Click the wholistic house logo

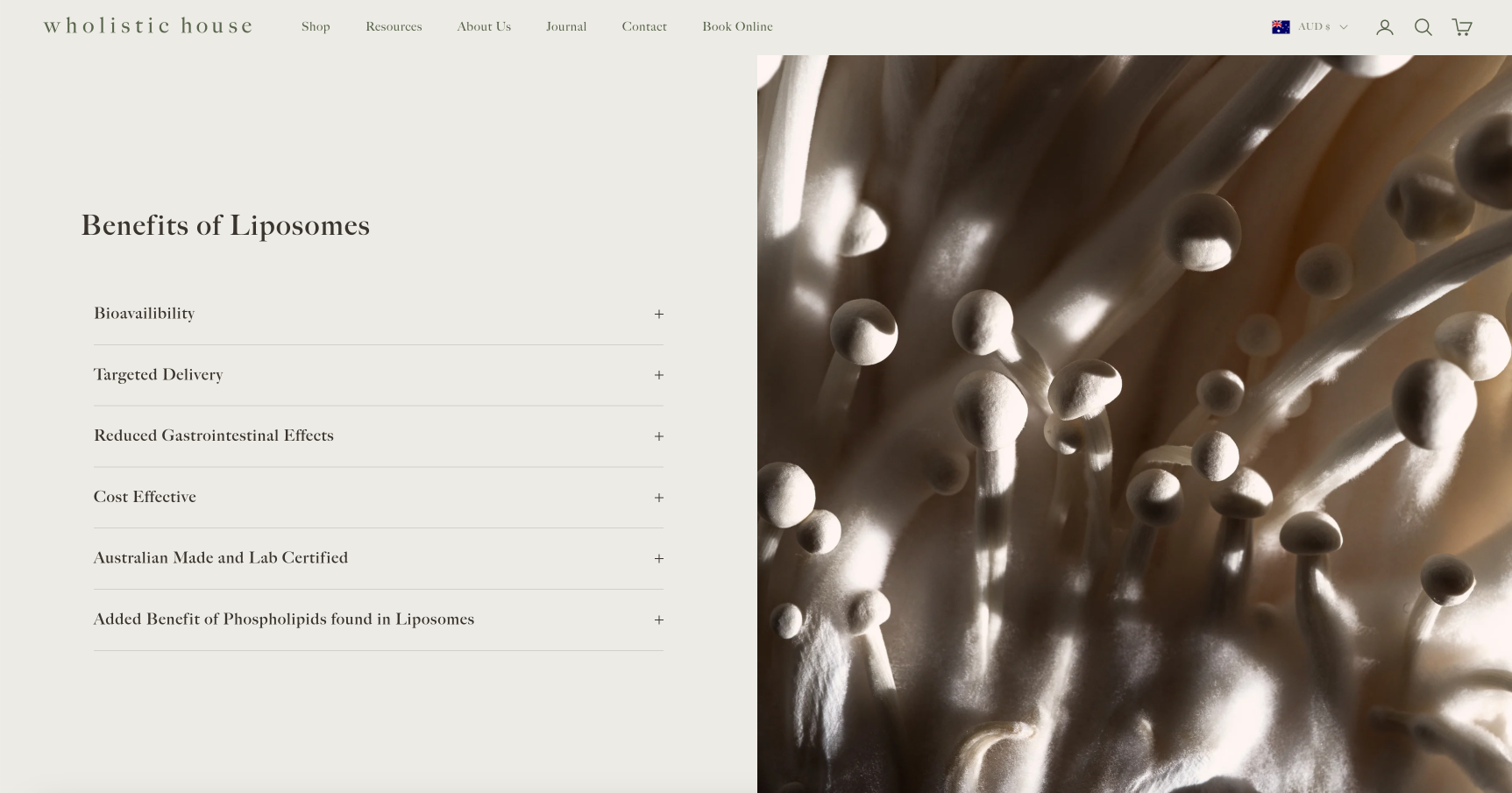point(148,26)
